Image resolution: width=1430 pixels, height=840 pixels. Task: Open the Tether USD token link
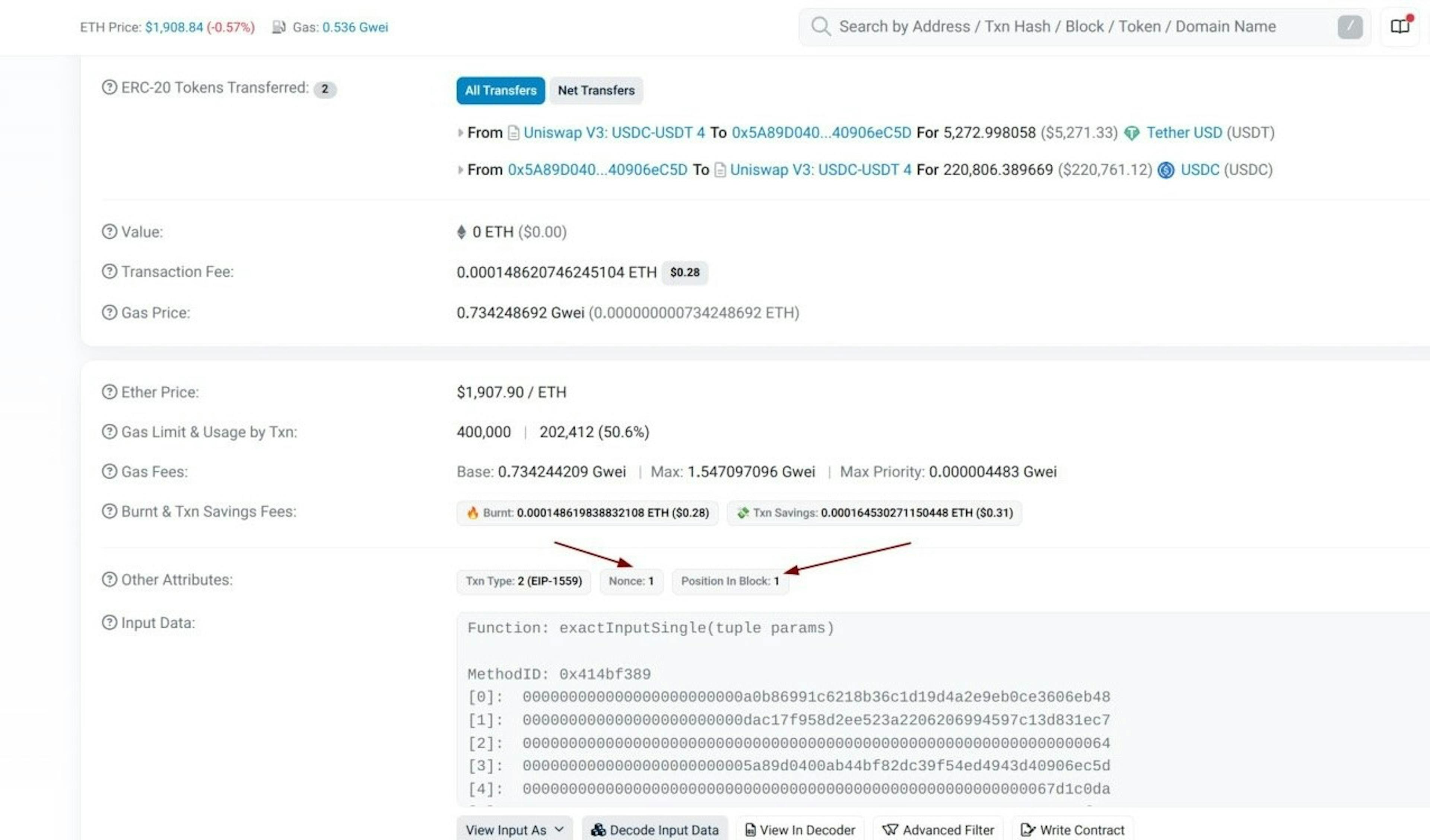pyautogui.click(x=1184, y=133)
